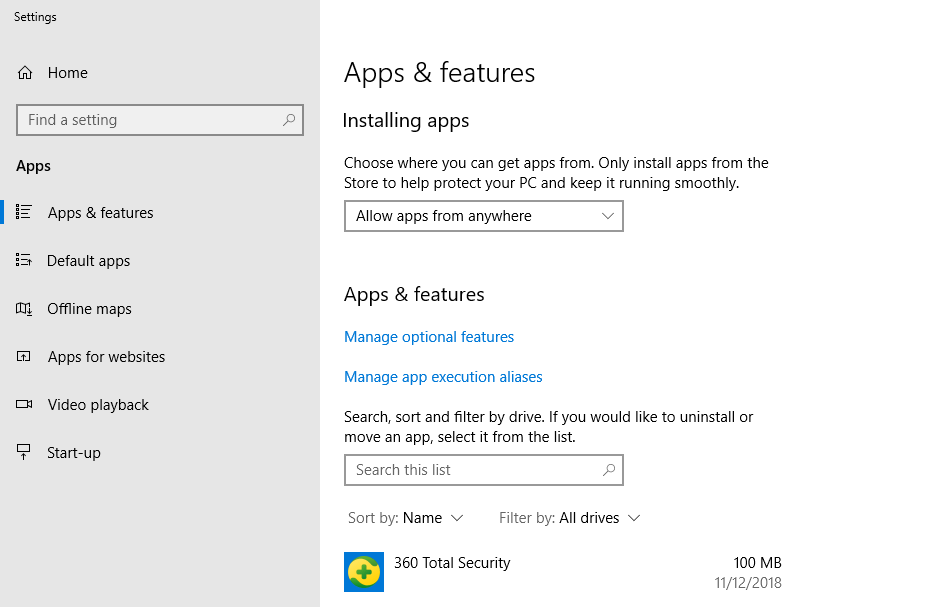Click magnifier icon in Search this list box

coord(609,470)
